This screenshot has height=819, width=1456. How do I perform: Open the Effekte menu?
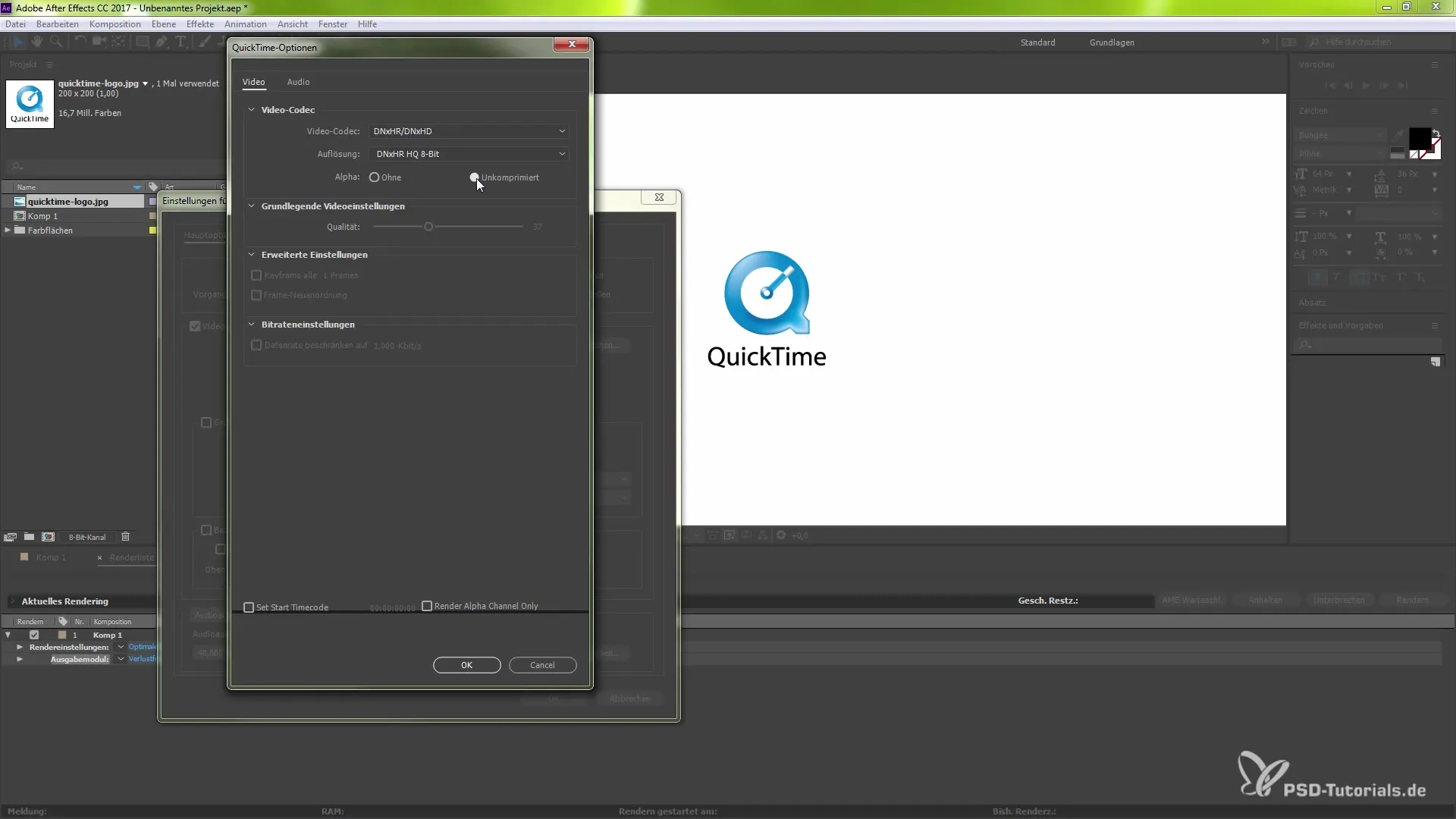coord(200,24)
